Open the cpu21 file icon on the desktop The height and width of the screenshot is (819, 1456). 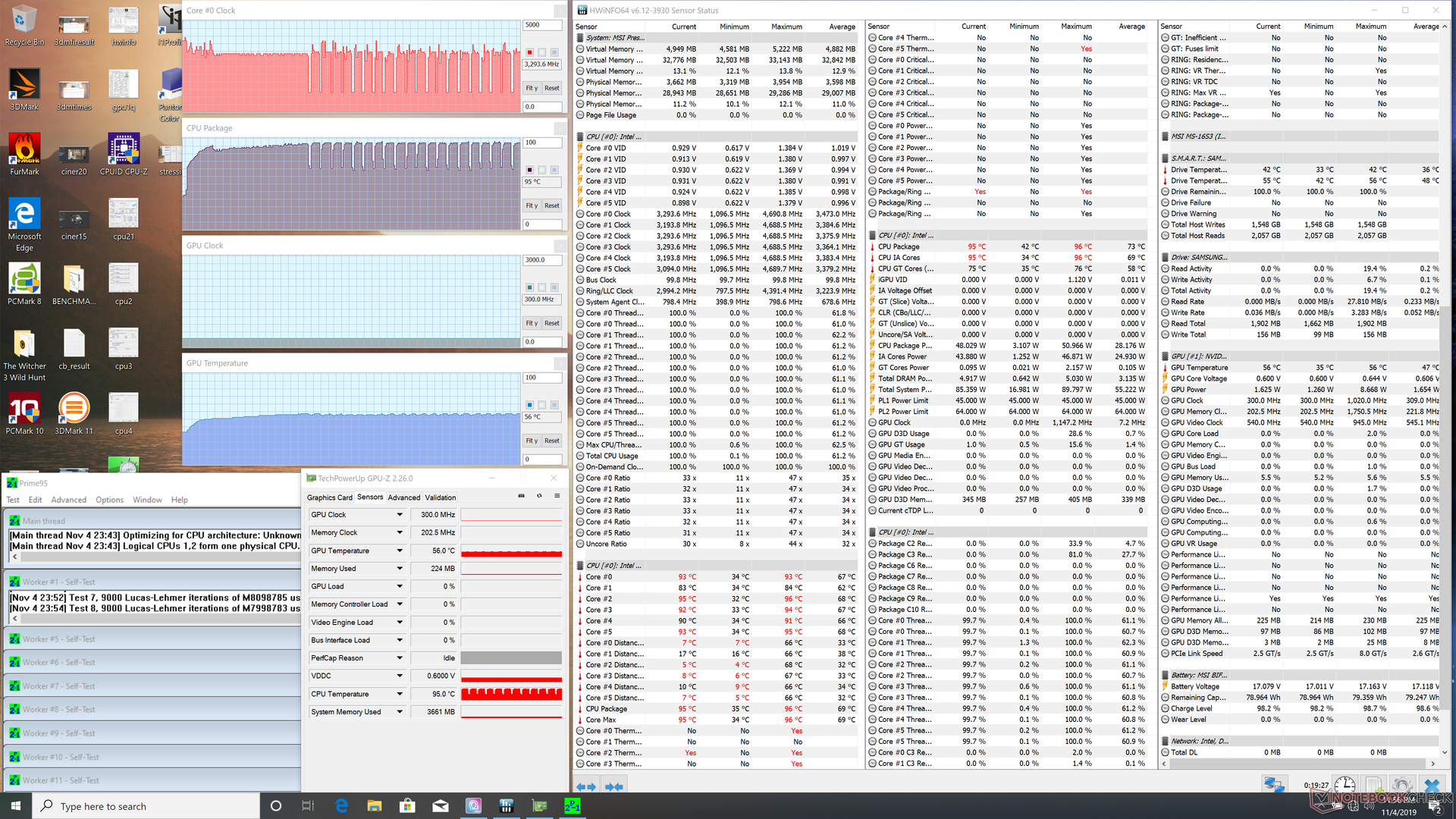click(x=124, y=219)
